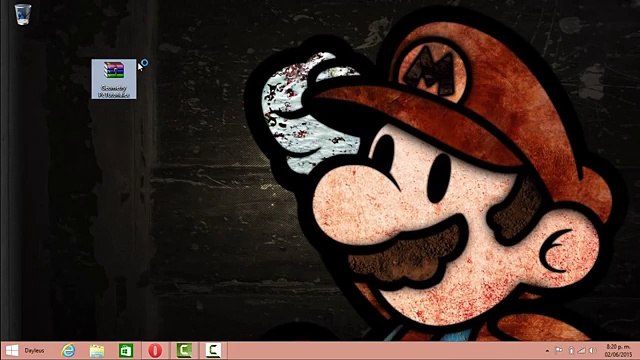Click the battery icon in the tray
This screenshot has height=360, width=640.
[x=571, y=351]
